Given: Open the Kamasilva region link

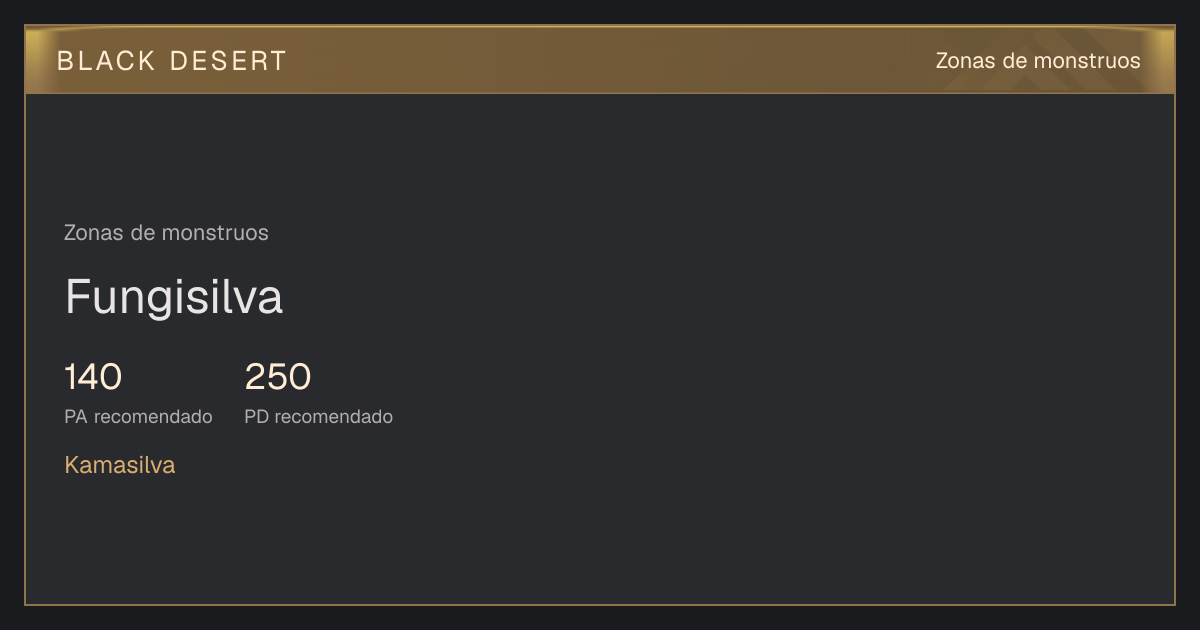Looking at the screenshot, I should click(x=120, y=465).
